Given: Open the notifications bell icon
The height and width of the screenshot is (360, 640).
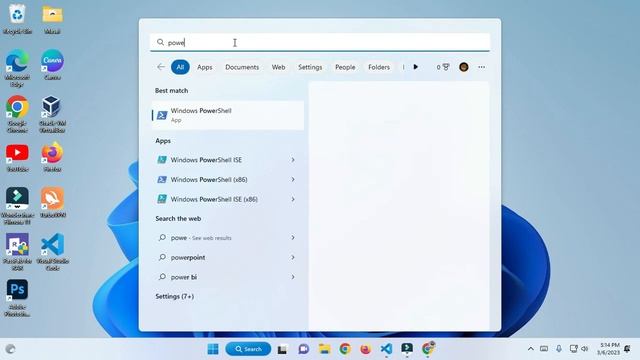Looking at the screenshot, I should tap(627, 349).
